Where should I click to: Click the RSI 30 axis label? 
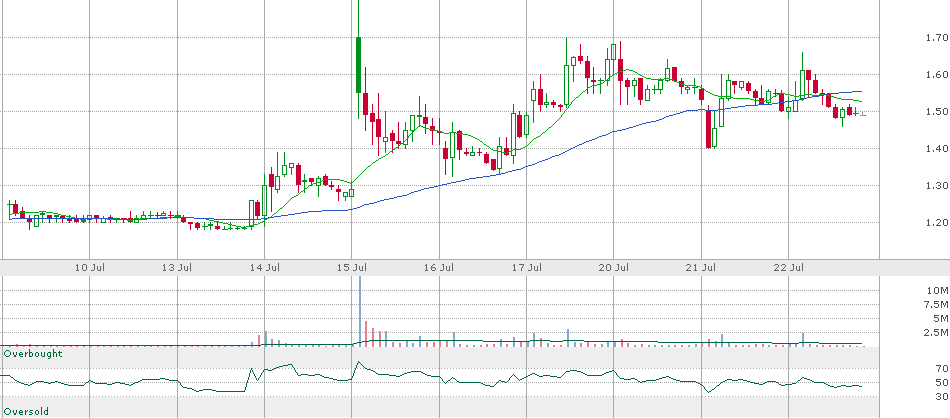click(942, 397)
